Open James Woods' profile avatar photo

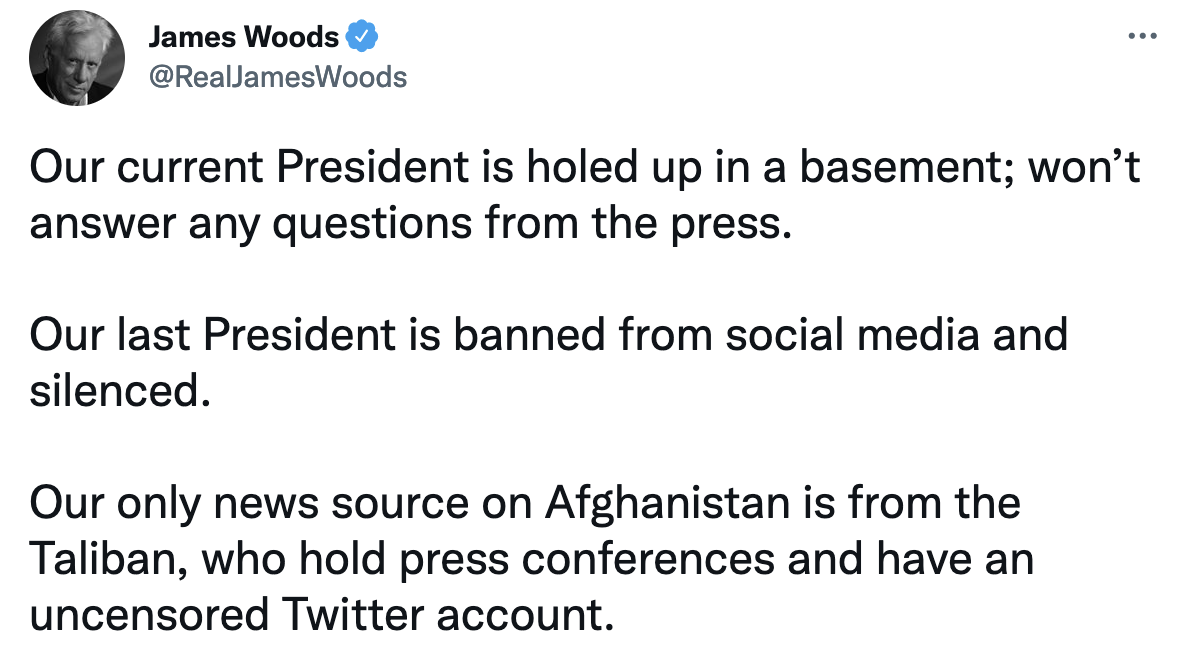[x=77, y=59]
